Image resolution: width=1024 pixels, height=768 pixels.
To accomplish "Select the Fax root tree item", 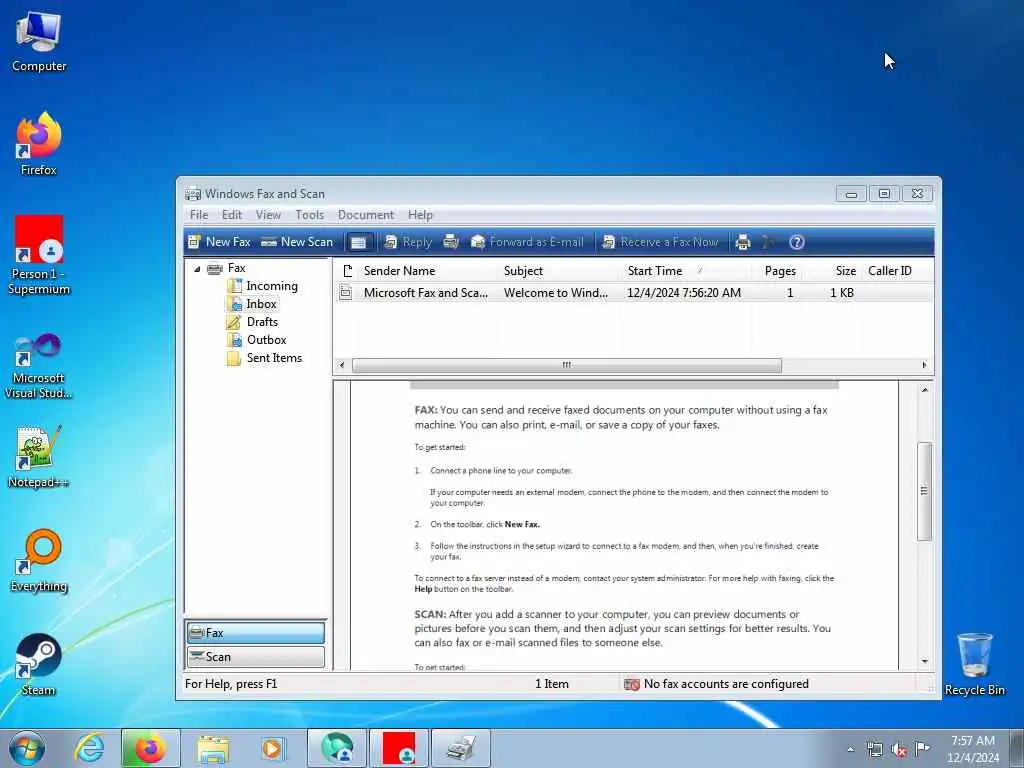I will point(227,268).
